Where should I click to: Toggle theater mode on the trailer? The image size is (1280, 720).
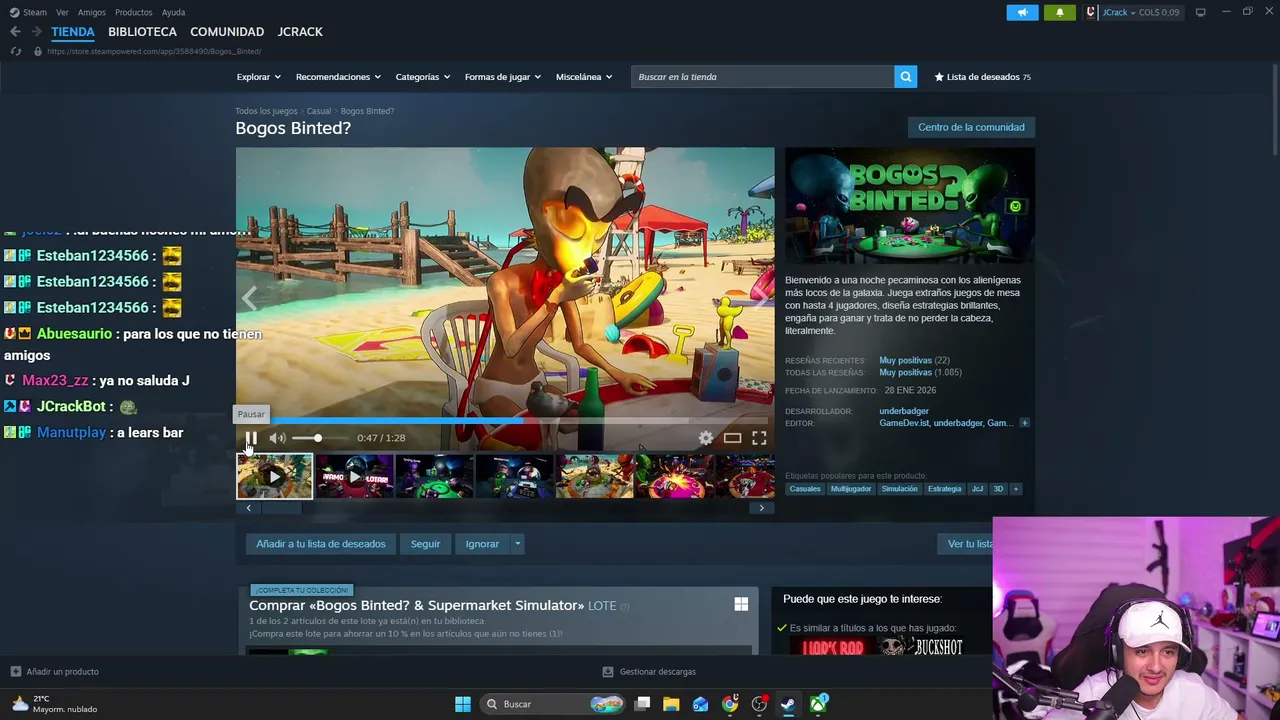pyautogui.click(x=733, y=438)
